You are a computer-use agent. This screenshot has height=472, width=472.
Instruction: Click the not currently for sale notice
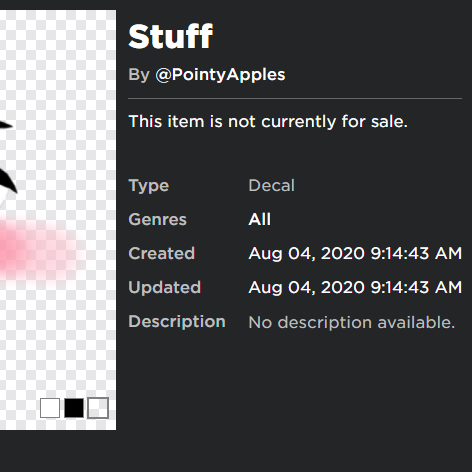(x=268, y=121)
